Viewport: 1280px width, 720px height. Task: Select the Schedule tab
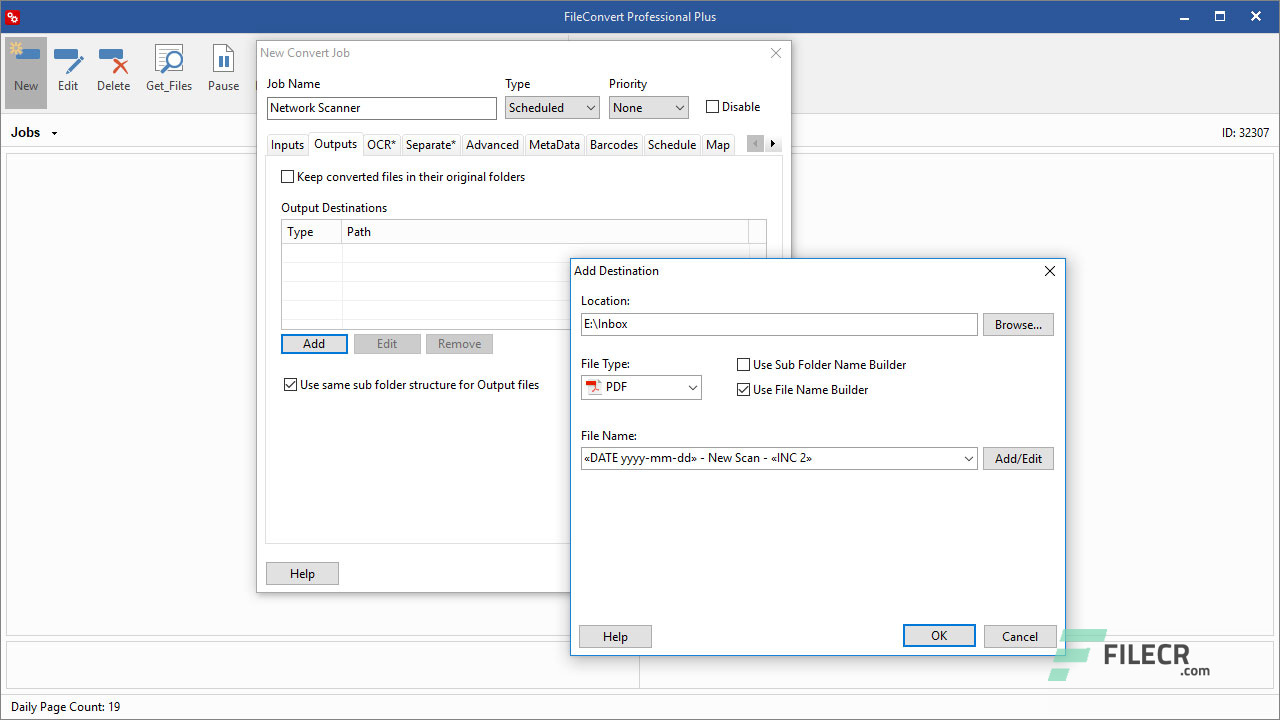672,145
